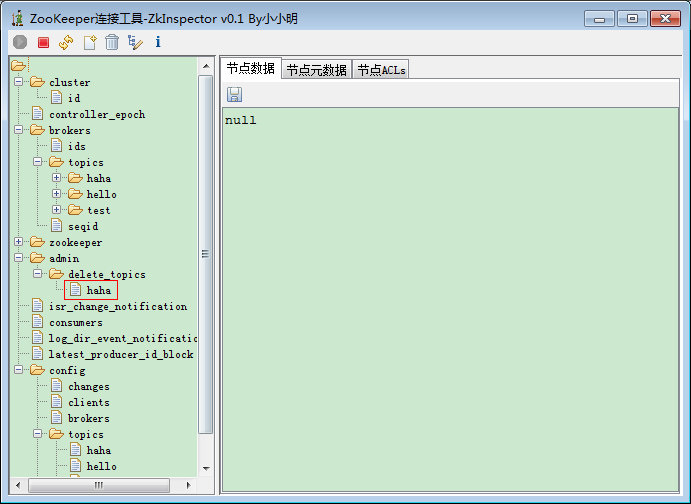The height and width of the screenshot is (504, 691).
Task: Select haha under config topics
Action: [99, 450]
